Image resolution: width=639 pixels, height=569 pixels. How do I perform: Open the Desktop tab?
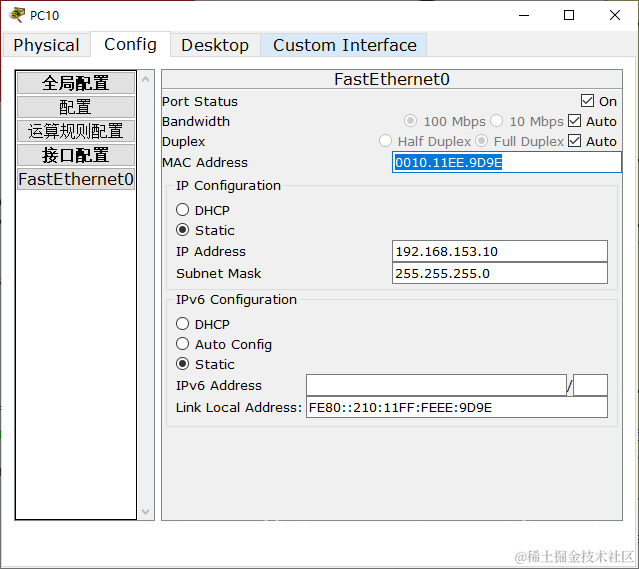point(215,45)
